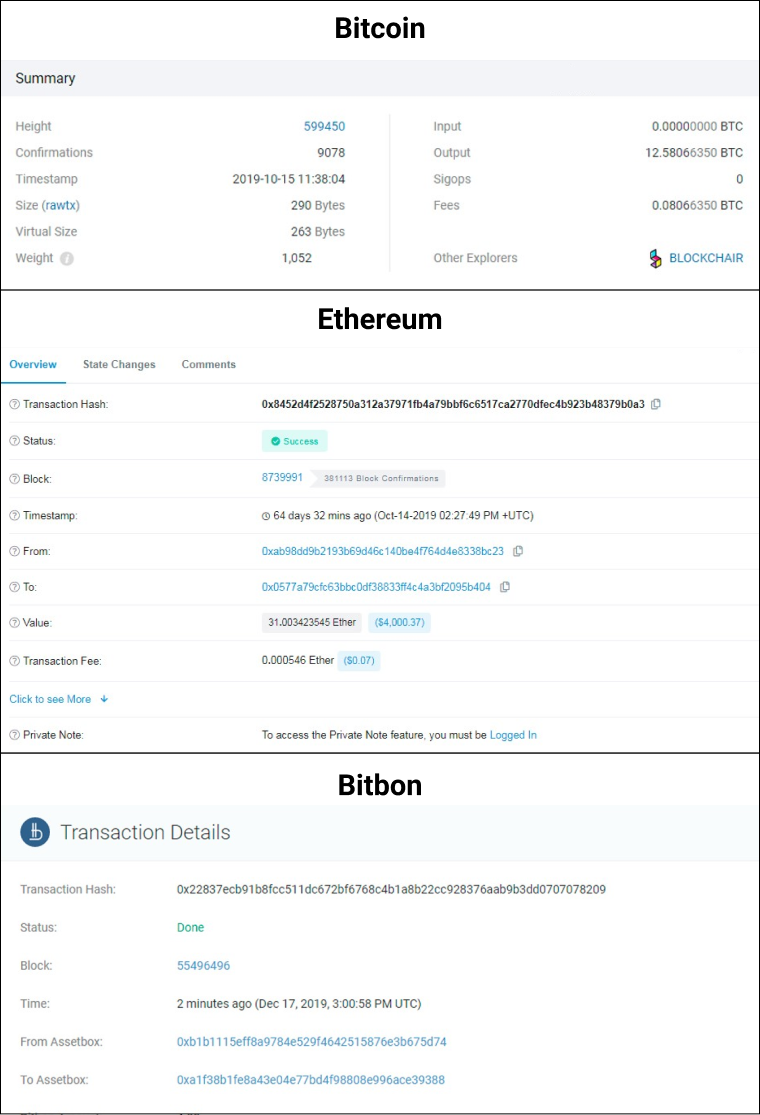The height and width of the screenshot is (1115, 760).
Task: Click the Confirmations value 9078
Action: [331, 153]
